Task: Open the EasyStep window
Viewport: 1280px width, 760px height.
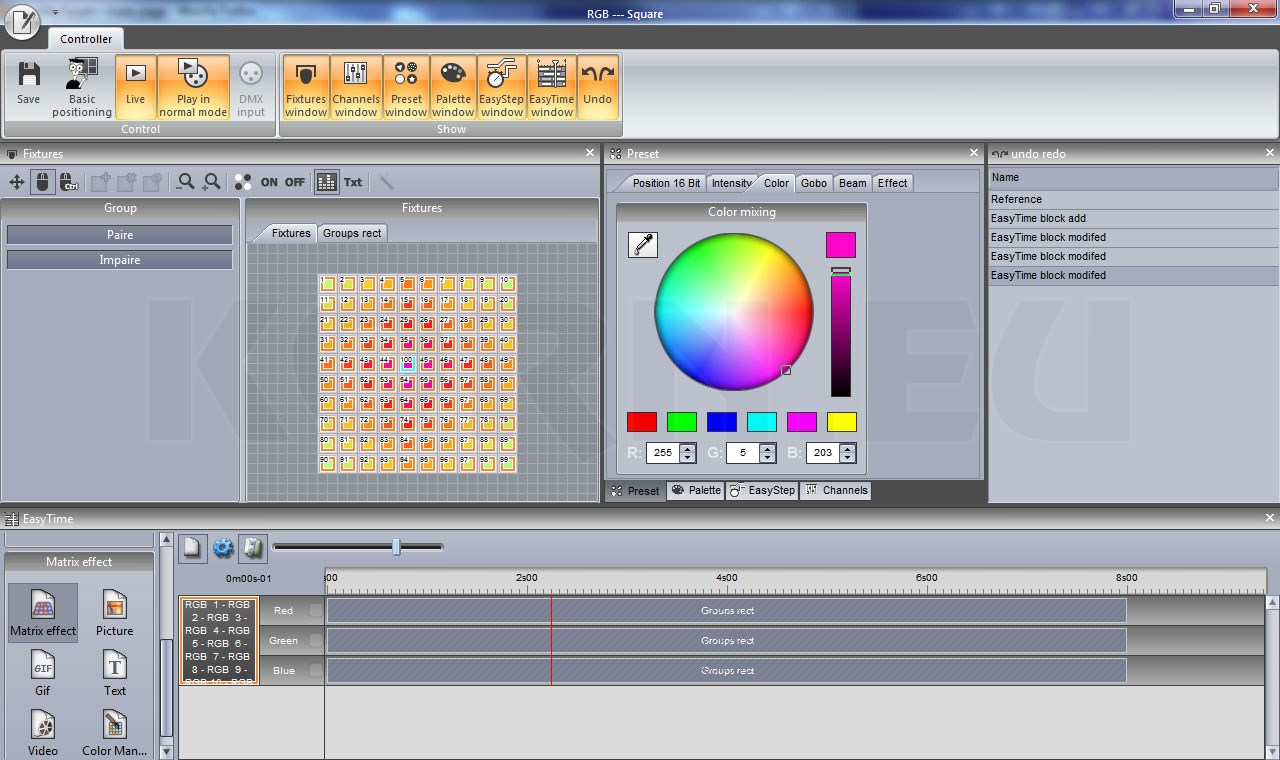Action: (x=501, y=87)
